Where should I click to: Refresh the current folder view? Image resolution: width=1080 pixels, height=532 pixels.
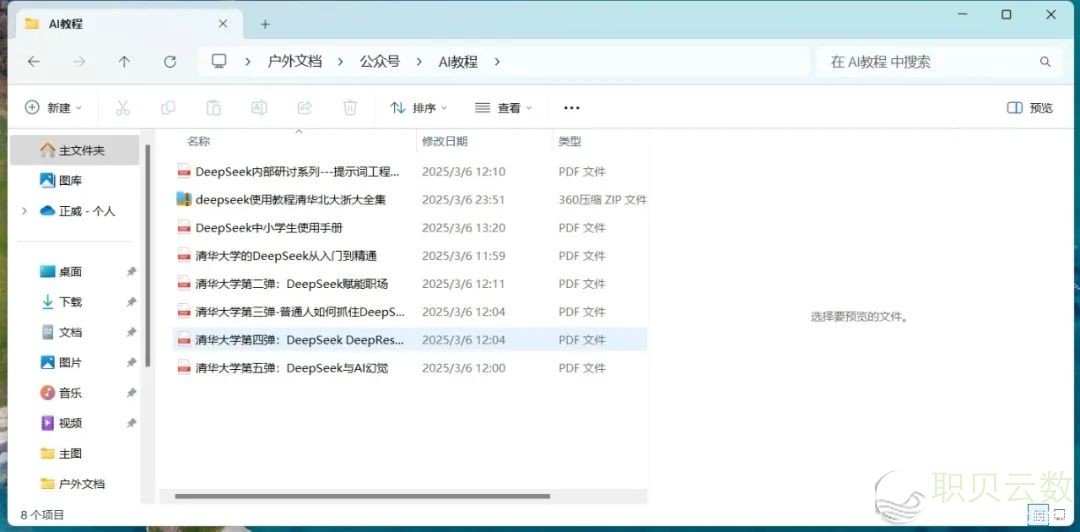[169, 62]
